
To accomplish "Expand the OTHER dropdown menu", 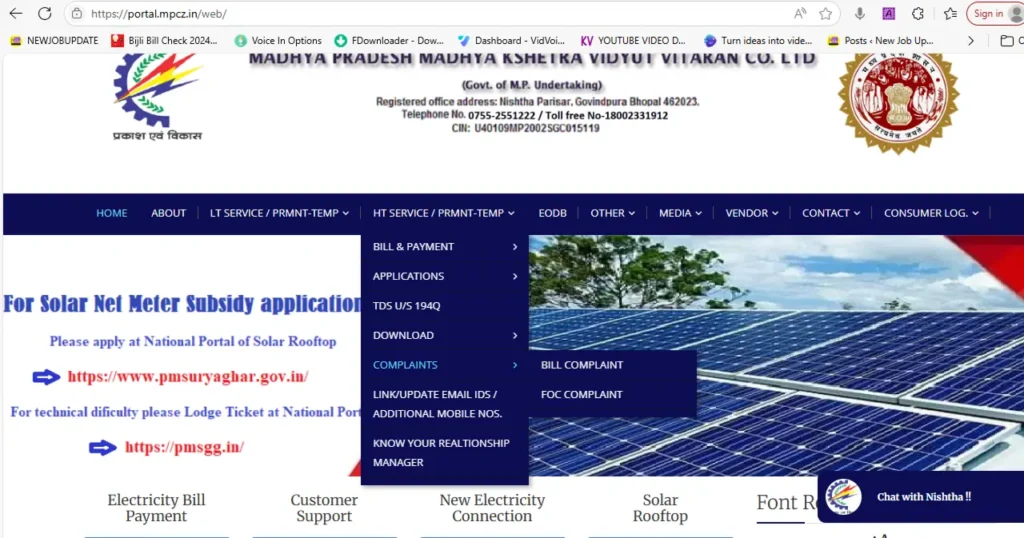I will [x=613, y=213].
